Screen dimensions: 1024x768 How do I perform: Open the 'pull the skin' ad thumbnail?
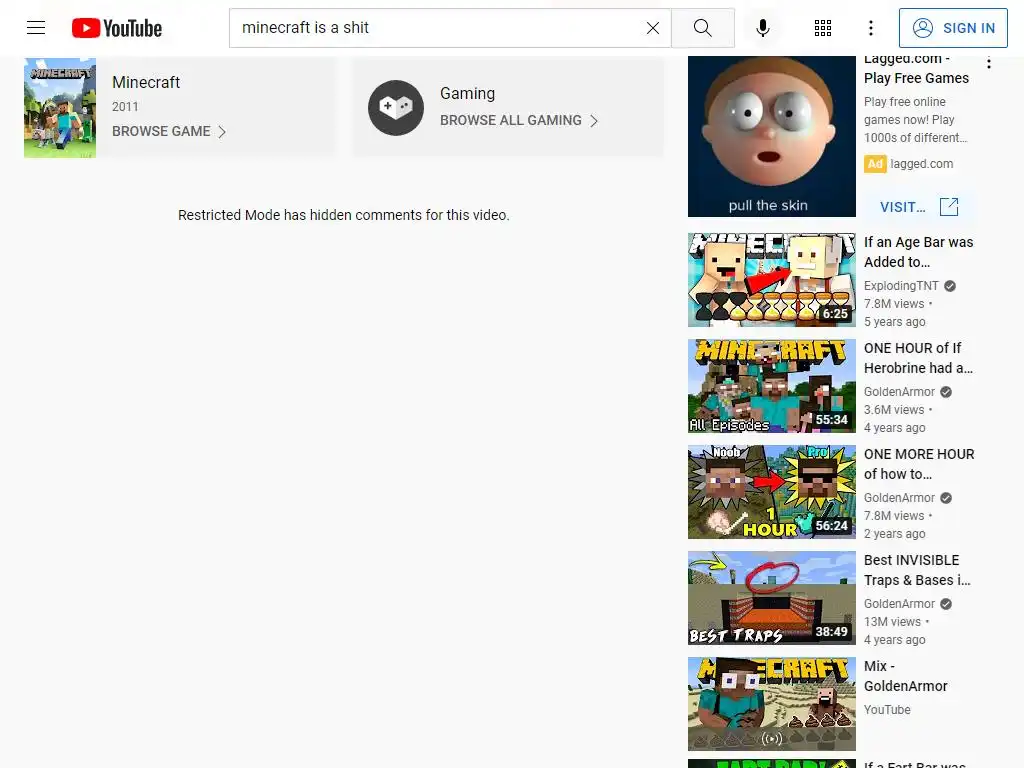click(771, 136)
